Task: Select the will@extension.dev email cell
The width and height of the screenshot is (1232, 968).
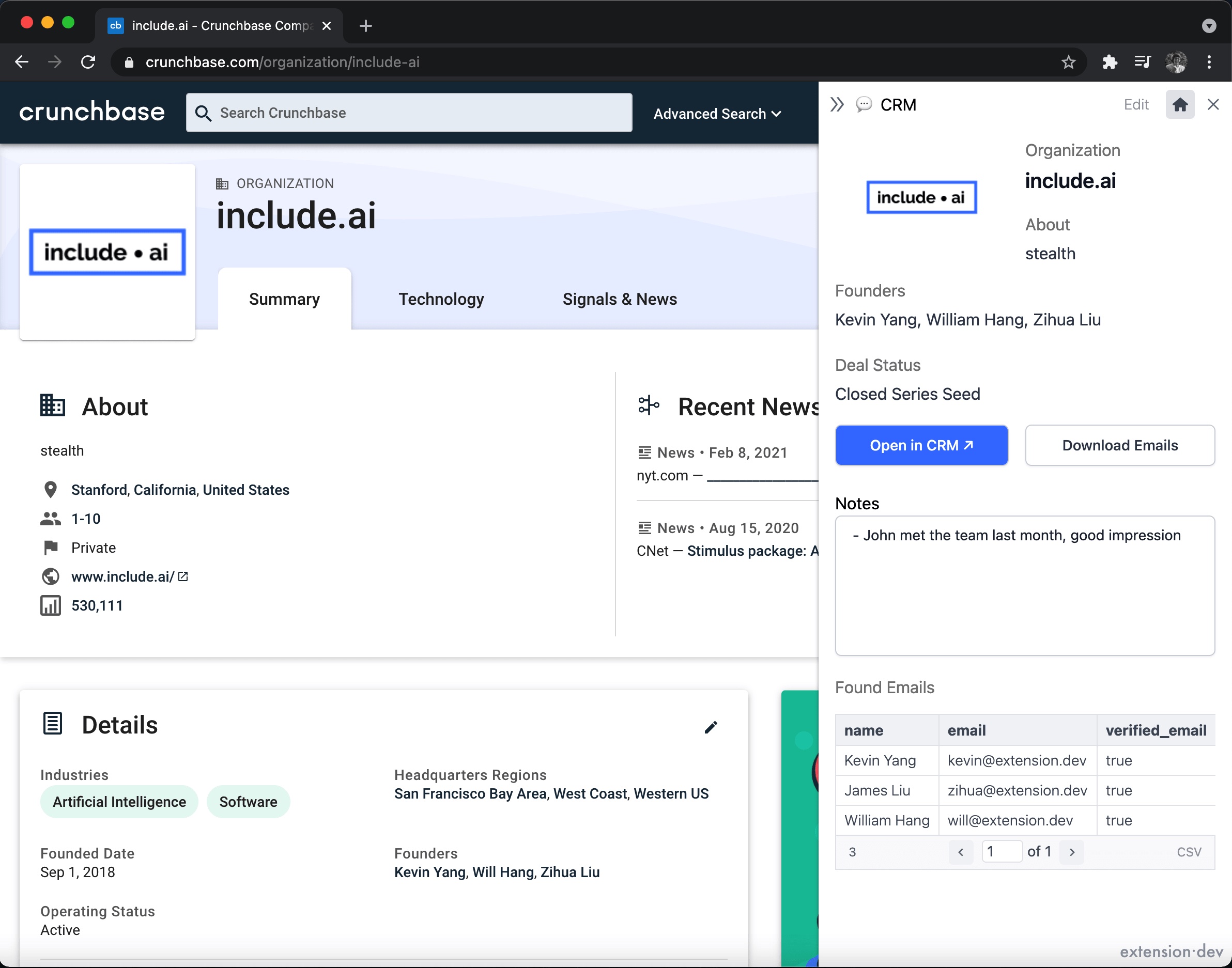Action: pos(1017,820)
